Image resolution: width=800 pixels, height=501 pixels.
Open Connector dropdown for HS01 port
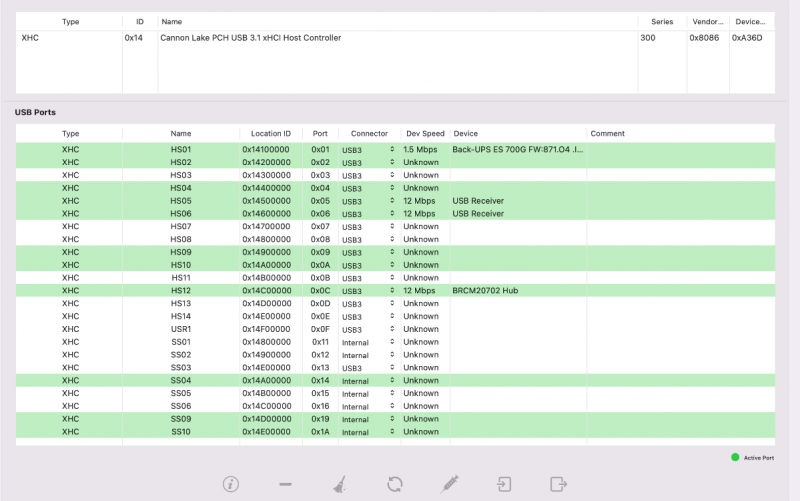[367, 150]
